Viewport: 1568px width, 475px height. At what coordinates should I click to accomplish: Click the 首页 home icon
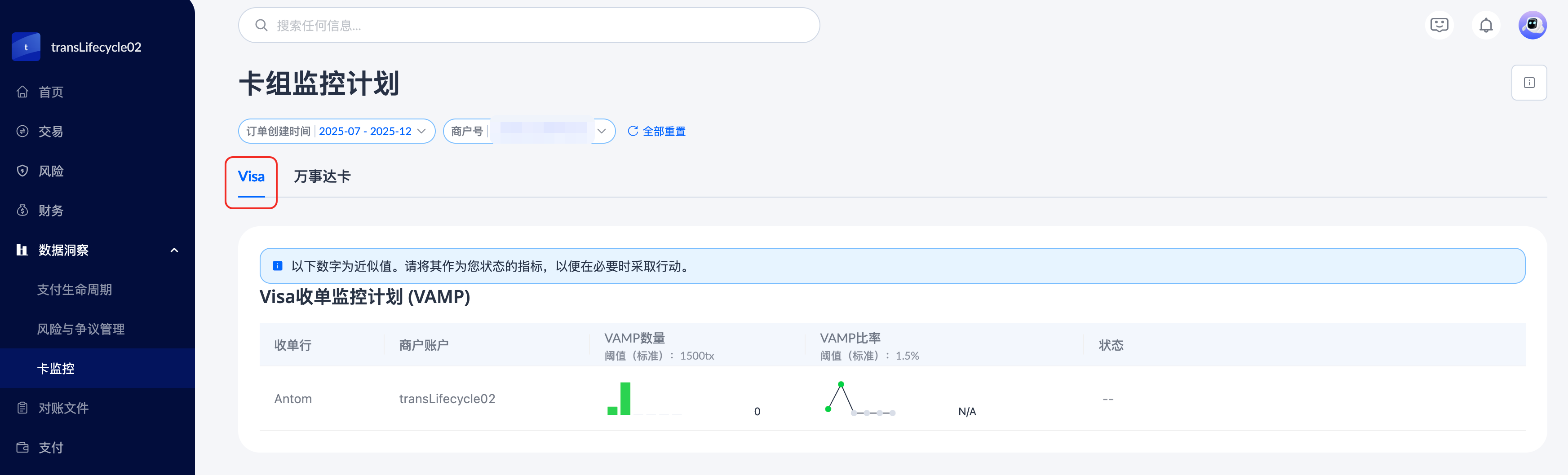pyautogui.click(x=22, y=92)
